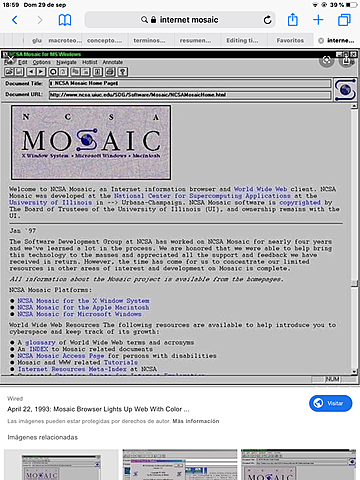This screenshot has width=360, height=480.
Task: Click the NCSA Mosaic banner image
Action: pos(91,143)
